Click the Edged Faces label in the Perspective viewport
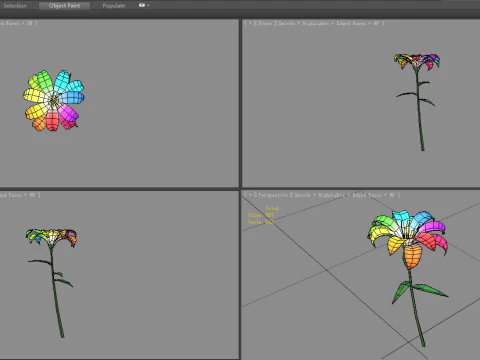This screenshot has height=360, width=480. 367,195
